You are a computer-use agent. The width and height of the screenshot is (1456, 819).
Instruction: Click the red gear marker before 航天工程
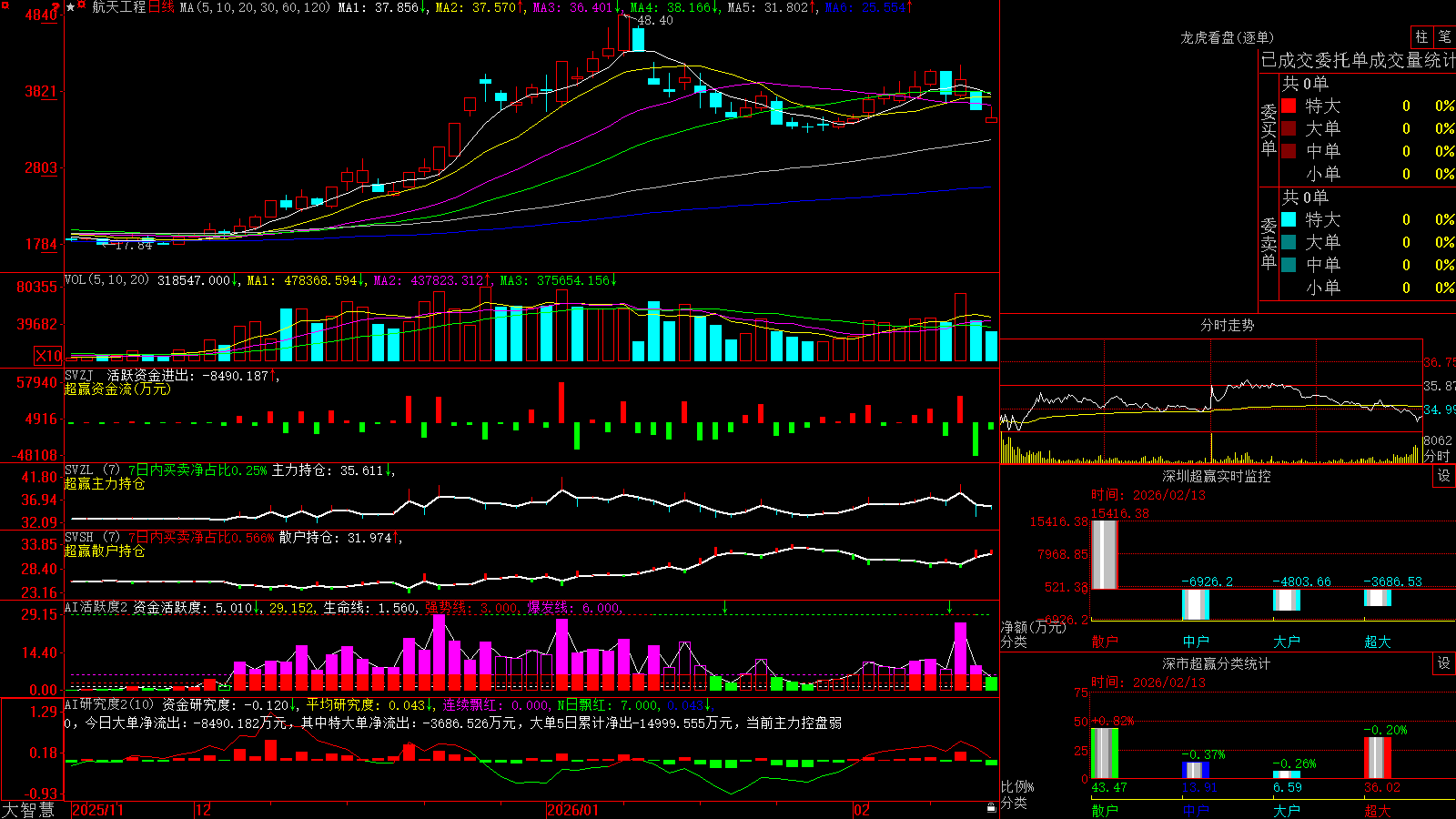[82, 6]
